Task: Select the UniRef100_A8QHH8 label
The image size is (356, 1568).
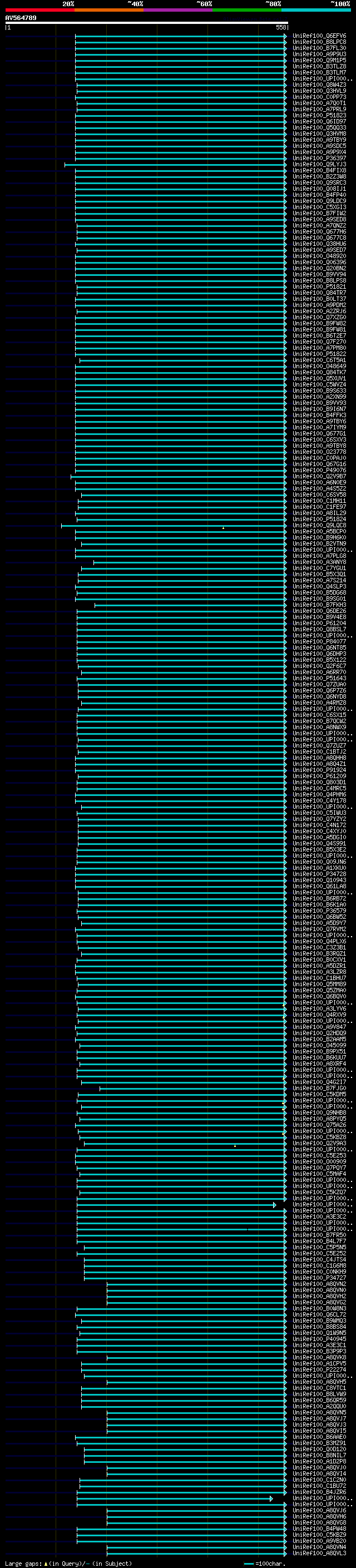Action: click(x=319, y=758)
